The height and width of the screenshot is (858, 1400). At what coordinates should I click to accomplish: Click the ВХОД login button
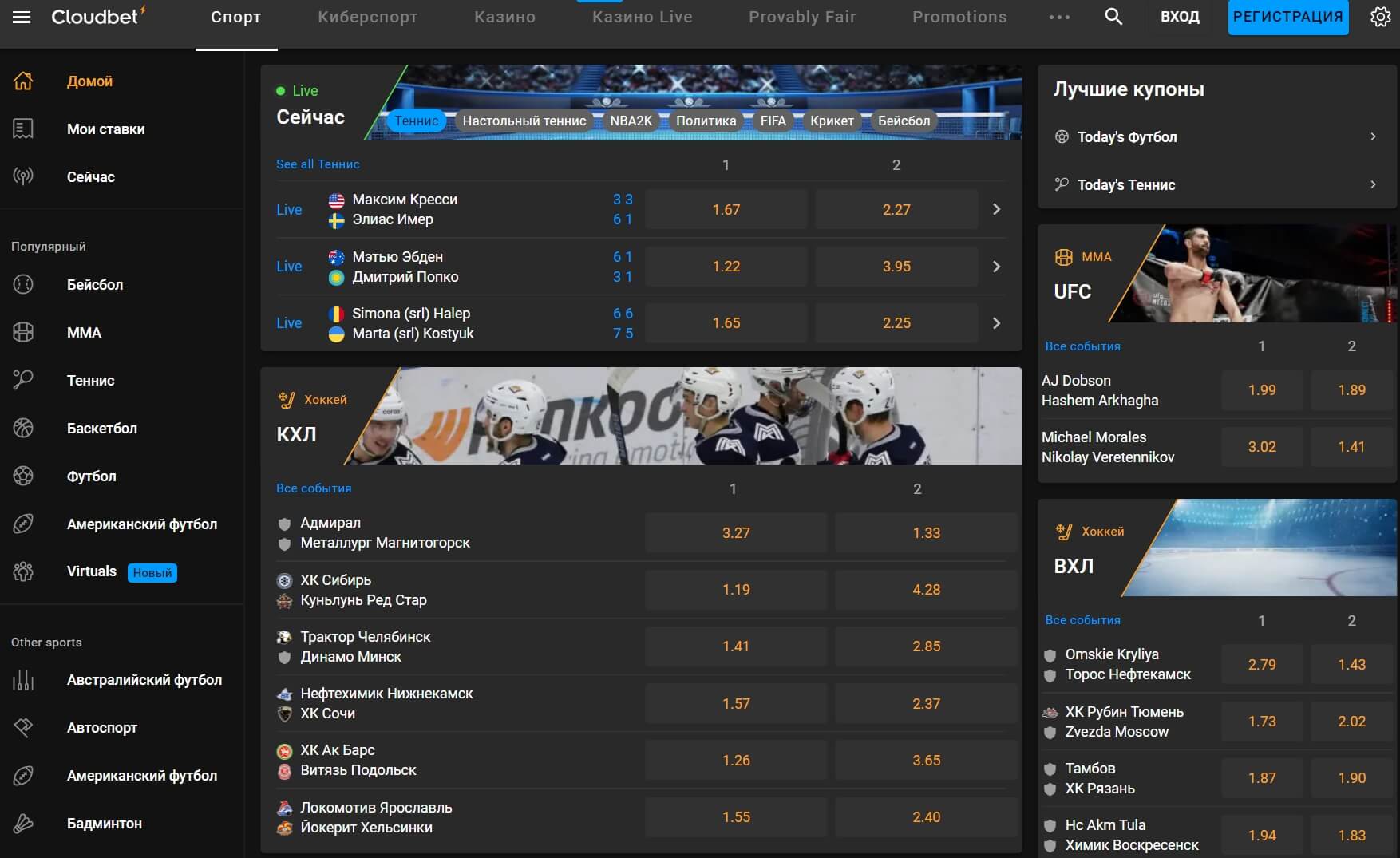[1180, 17]
